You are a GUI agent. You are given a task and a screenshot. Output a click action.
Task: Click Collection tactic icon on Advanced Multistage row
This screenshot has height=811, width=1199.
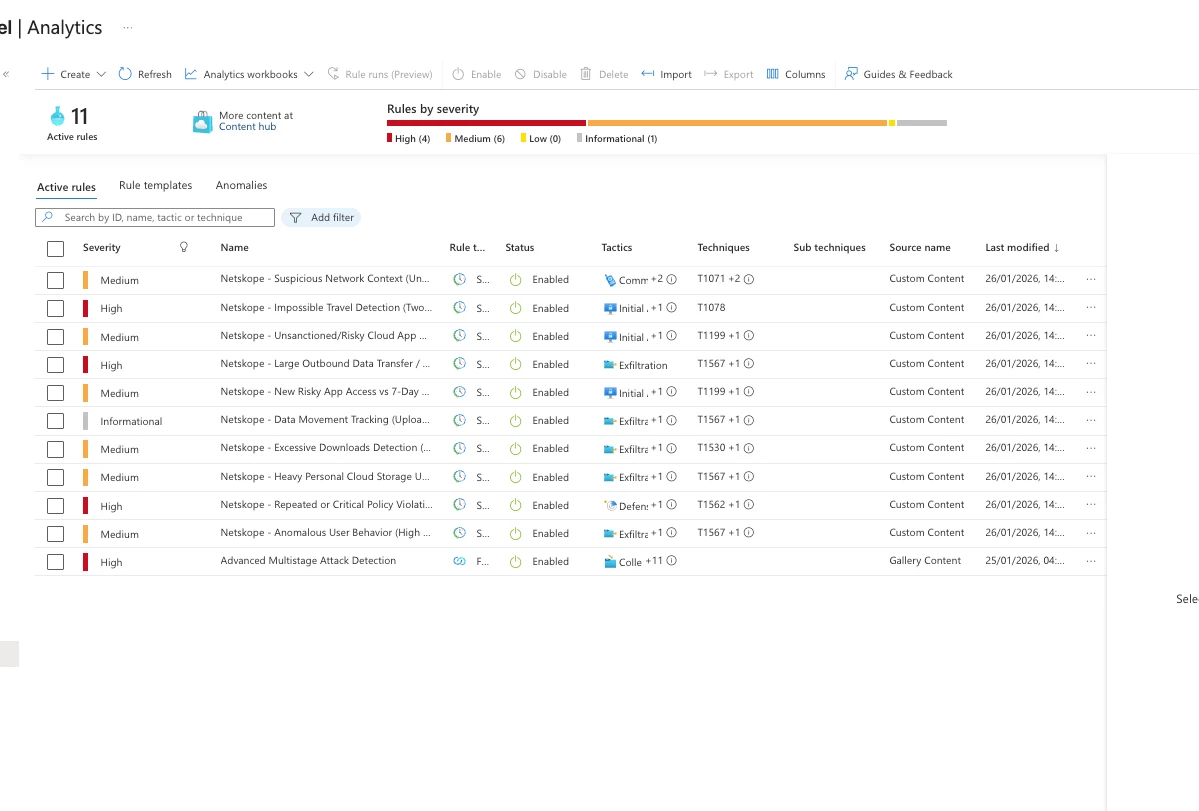click(x=609, y=562)
